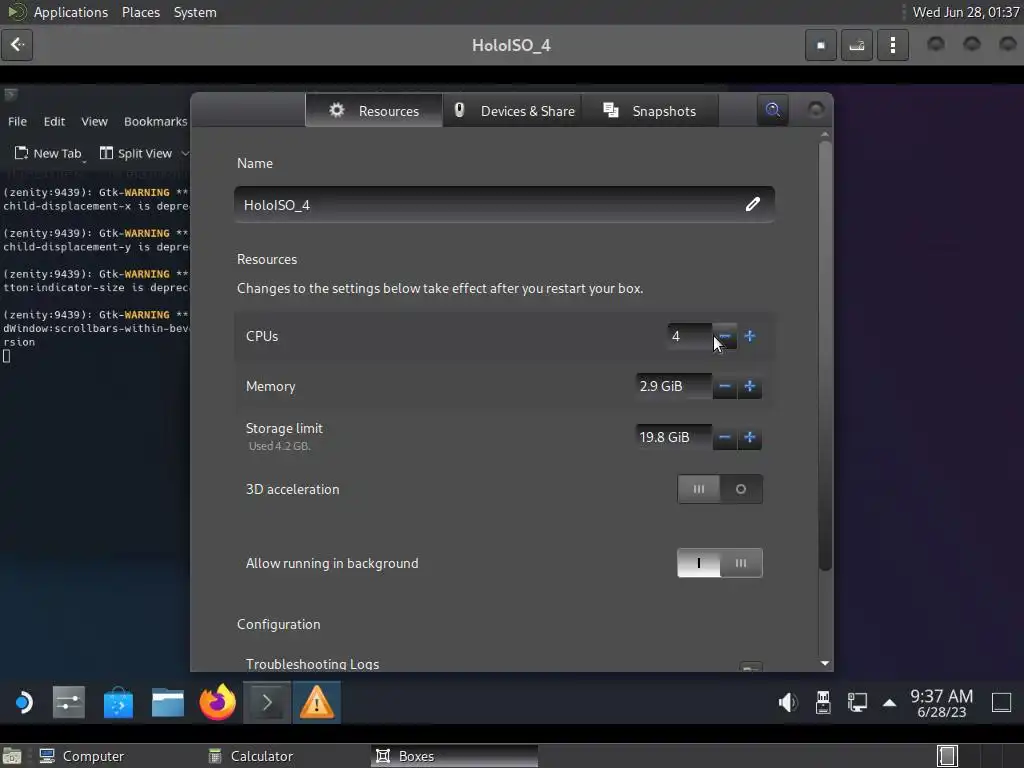1024x768 pixels.
Task: Expand the Split View dropdown arrow
Action: click(185, 153)
